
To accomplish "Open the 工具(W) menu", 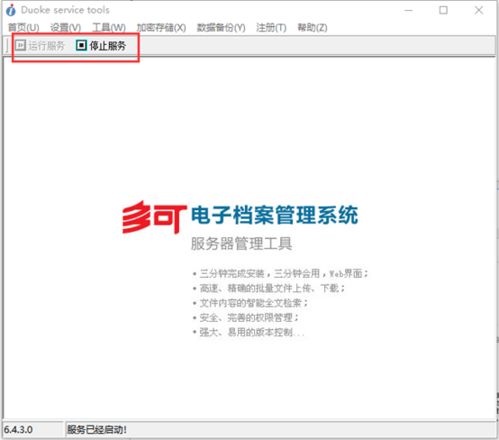I will pos(109,28).
